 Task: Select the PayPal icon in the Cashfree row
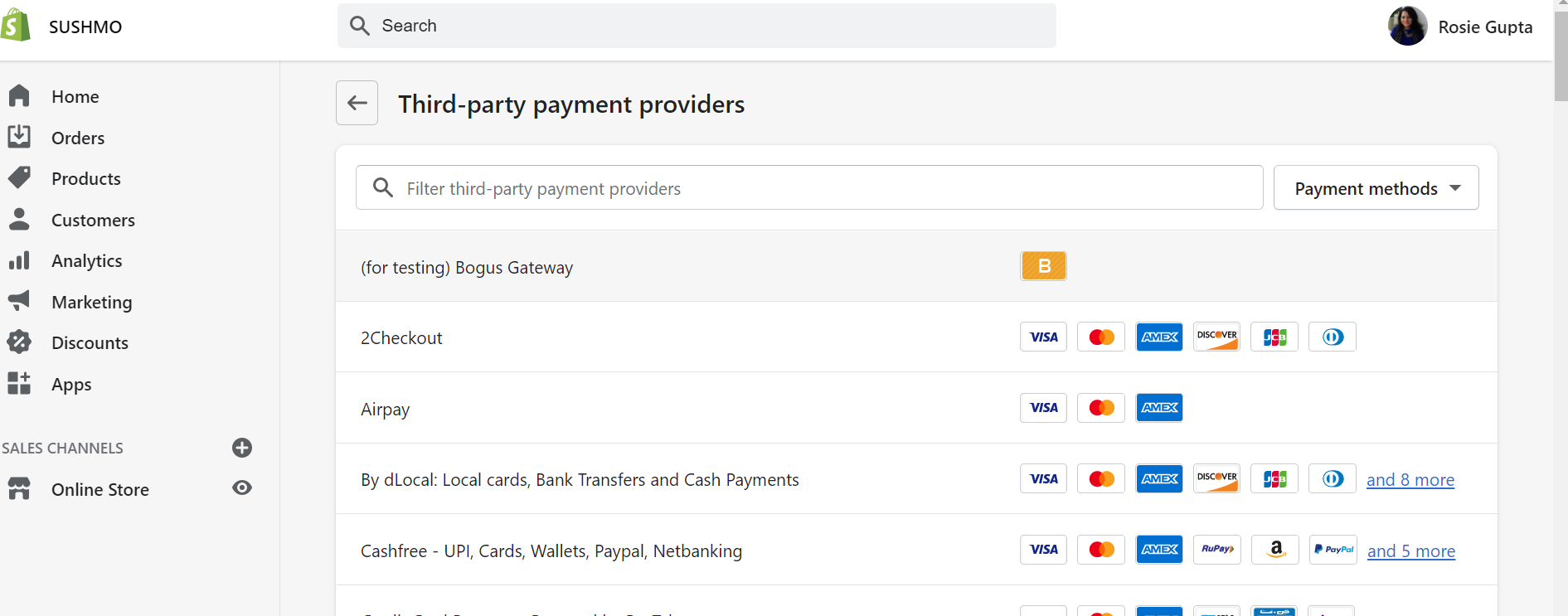click(x=1333, y=549)
